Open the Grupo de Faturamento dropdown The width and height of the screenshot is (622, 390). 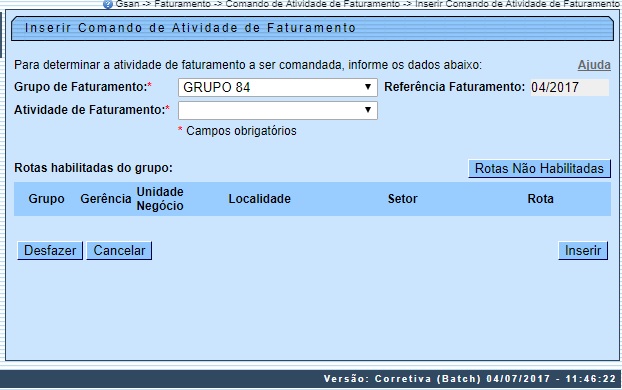[278, 87]
